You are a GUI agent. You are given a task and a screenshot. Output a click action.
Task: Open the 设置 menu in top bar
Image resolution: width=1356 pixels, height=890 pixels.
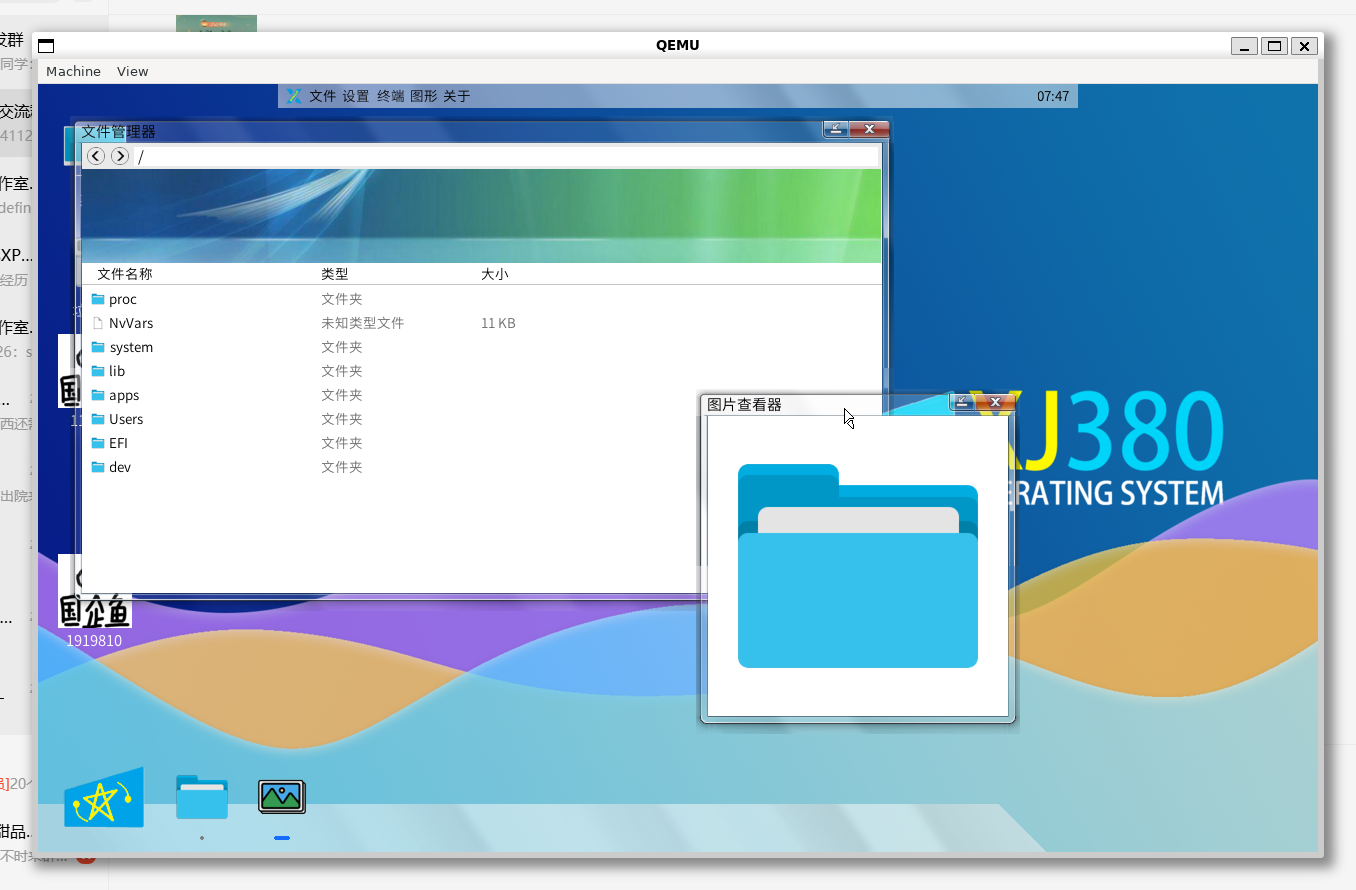coord(356,96)
